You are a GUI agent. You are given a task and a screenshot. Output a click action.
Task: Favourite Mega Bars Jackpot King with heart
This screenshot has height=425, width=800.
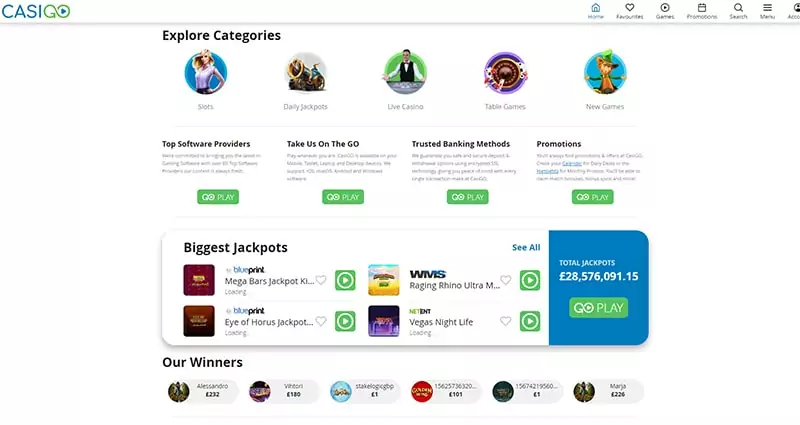click(320, 280)
